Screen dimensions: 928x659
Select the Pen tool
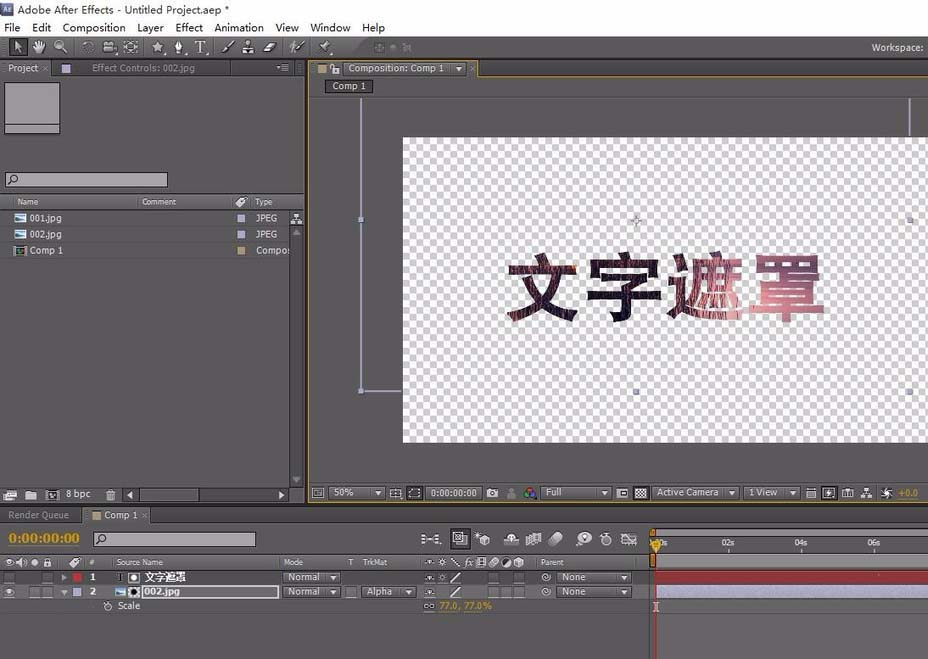coord(180,46)
